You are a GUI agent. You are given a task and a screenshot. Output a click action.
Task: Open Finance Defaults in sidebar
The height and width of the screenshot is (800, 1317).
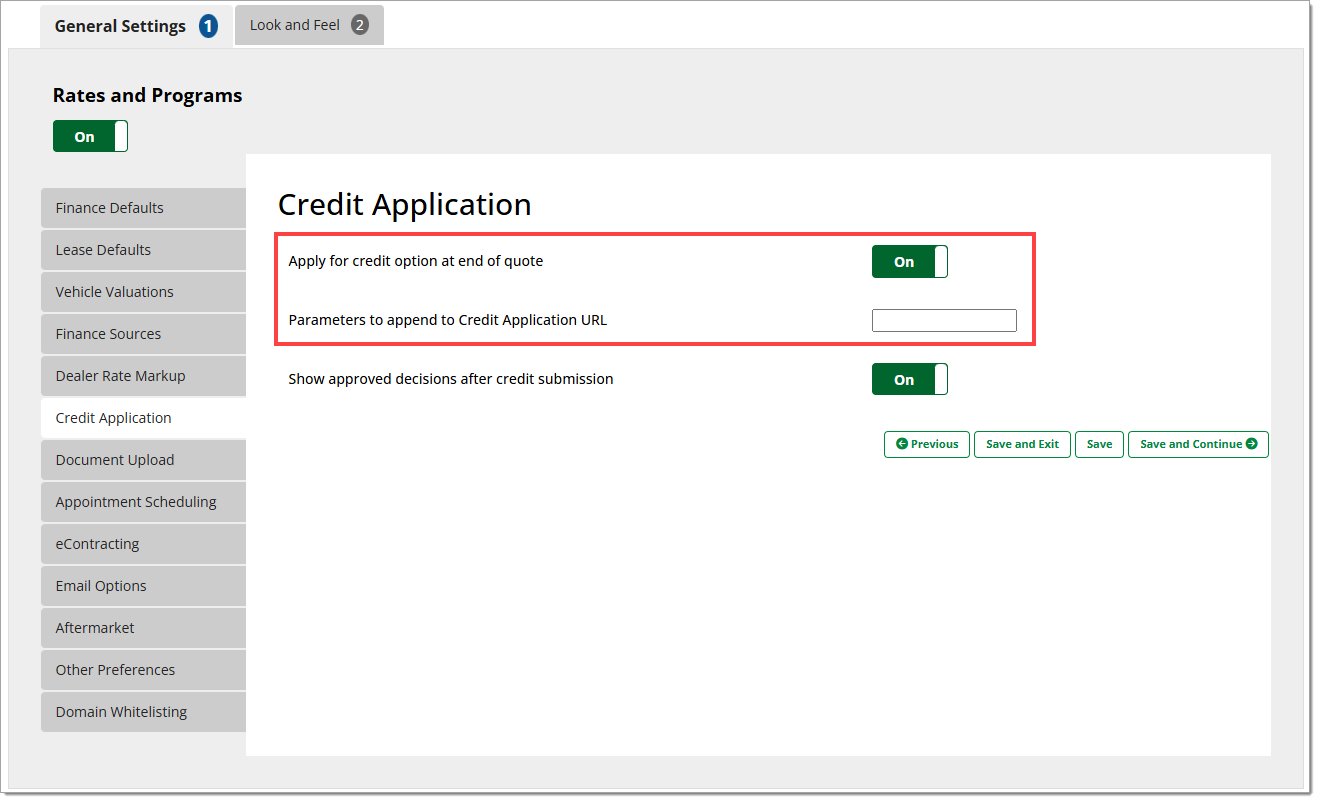tap(143, 208)
